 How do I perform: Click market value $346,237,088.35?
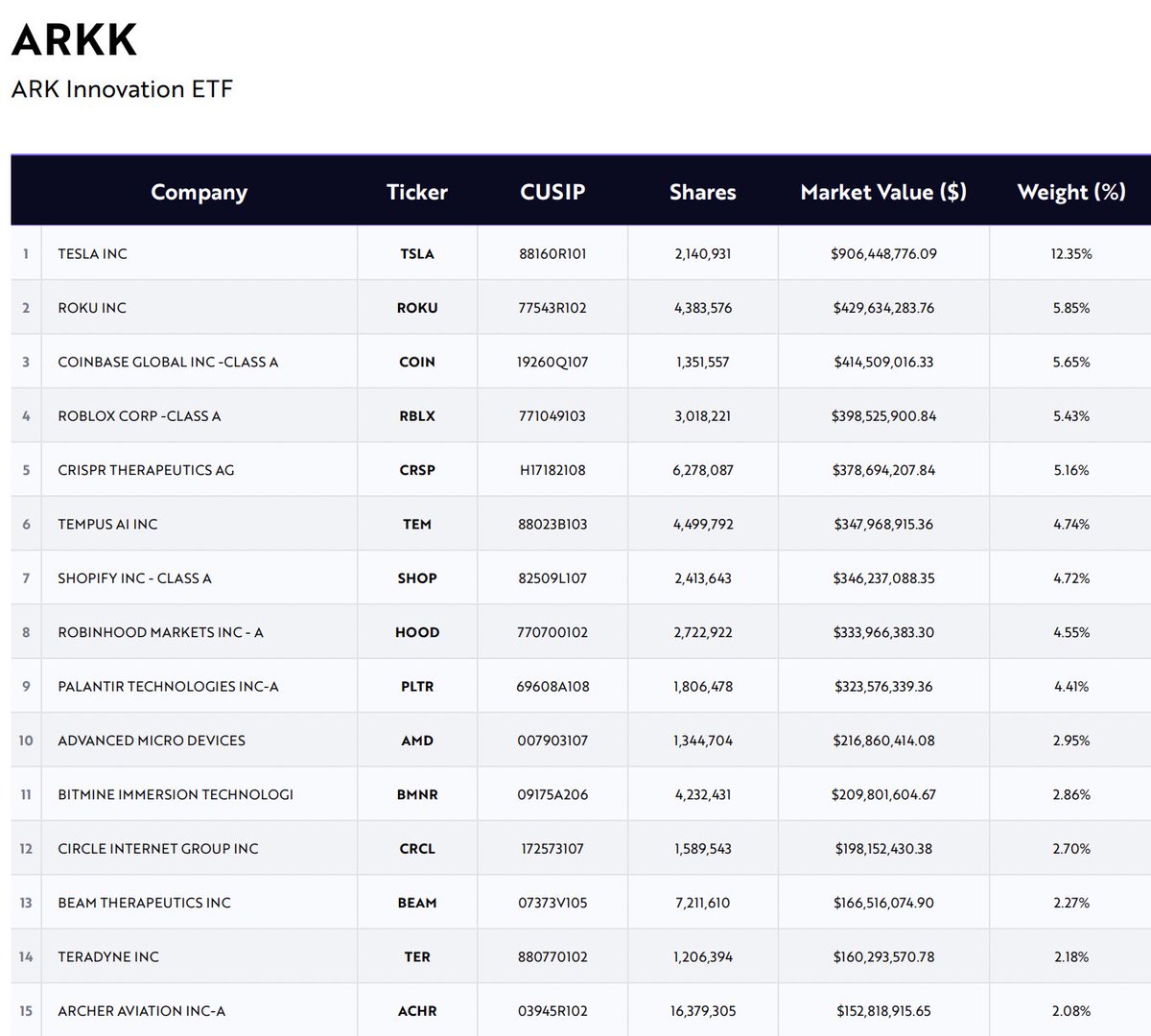click(883, 578)
